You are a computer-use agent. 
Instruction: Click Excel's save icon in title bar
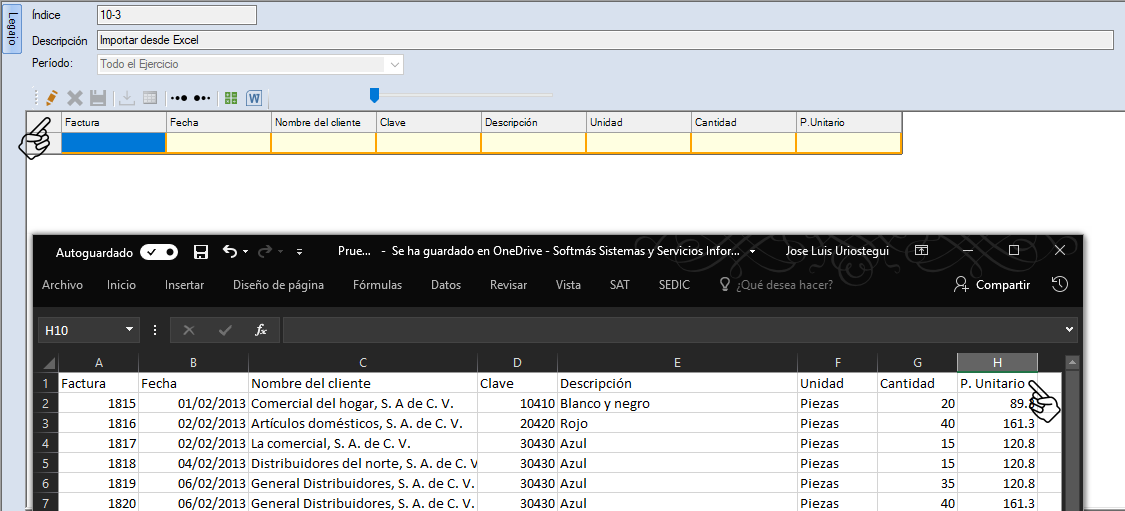[x=201, y=251]
